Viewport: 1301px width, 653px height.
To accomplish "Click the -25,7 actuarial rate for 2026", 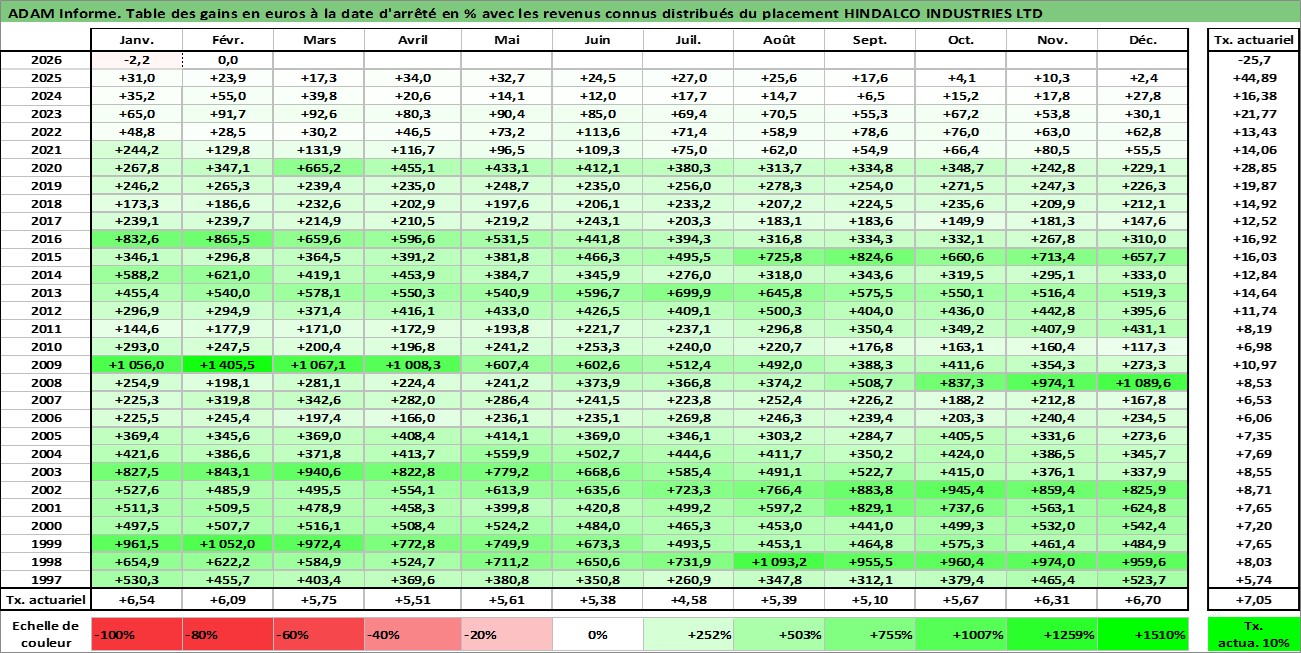I will tap(1253, 60).
